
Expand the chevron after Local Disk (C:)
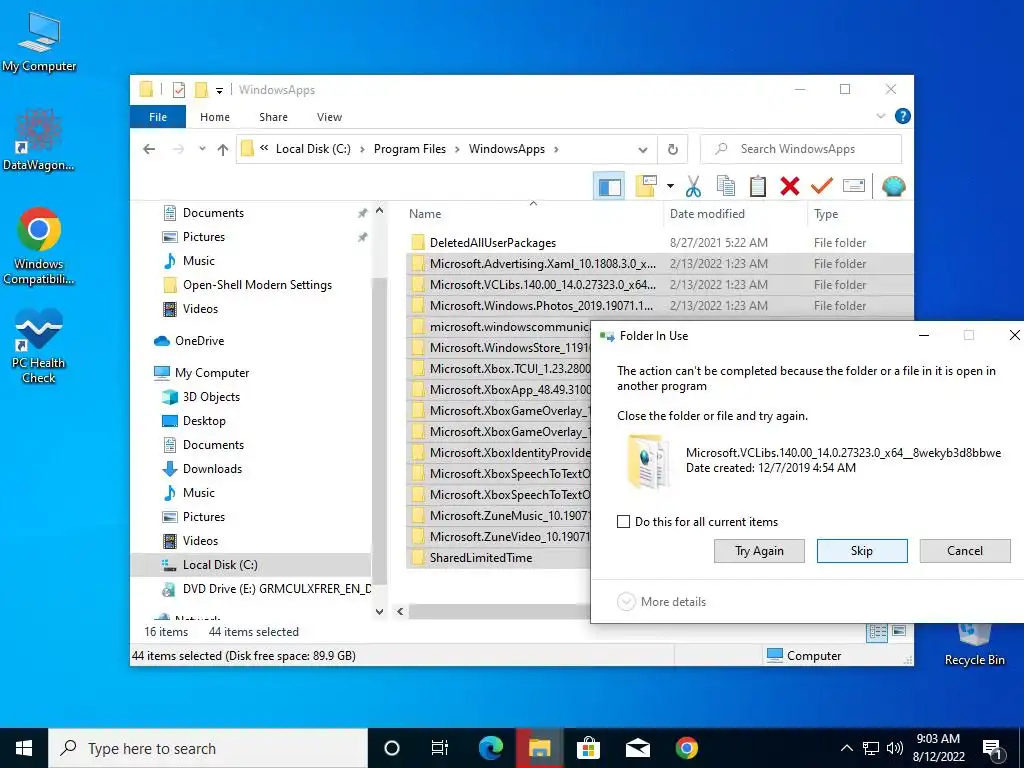(x=362, y=149)
